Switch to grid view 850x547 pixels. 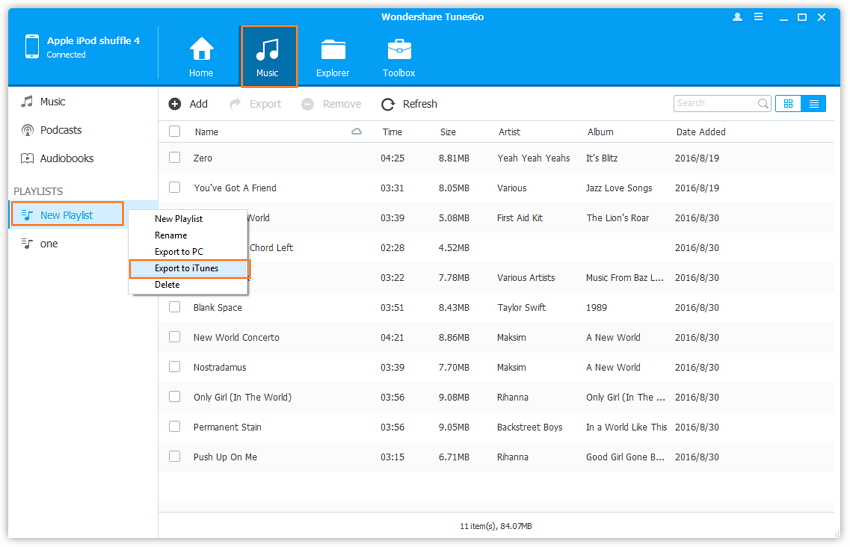[x=788, y=104]
